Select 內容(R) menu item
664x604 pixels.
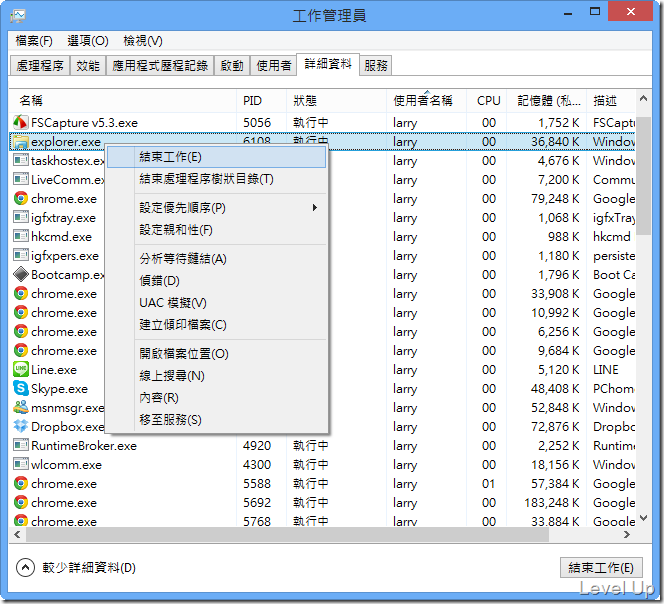point(217,398)
